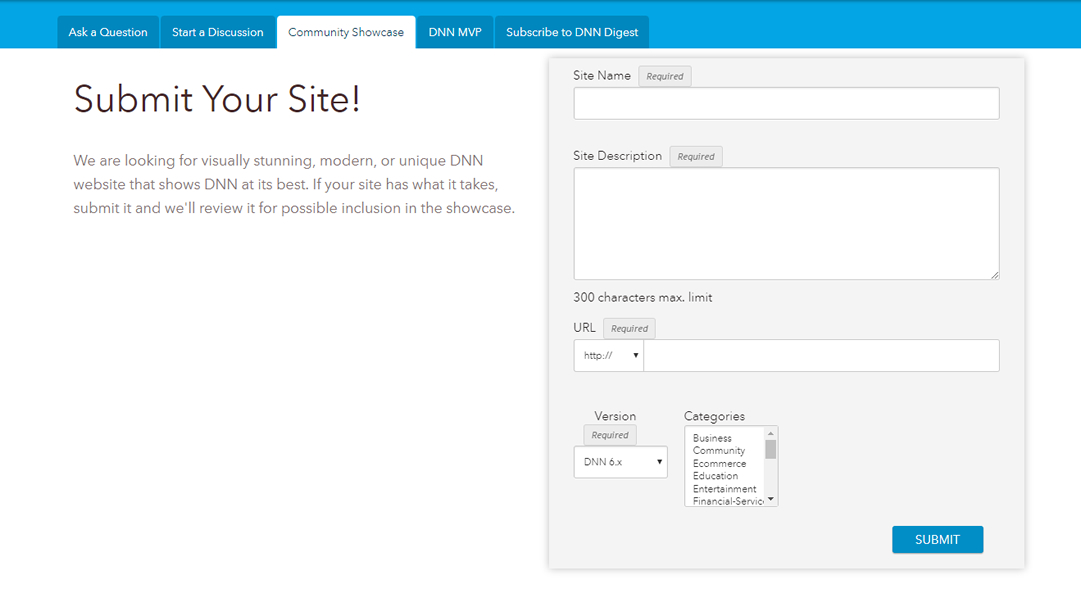Click the Site Name text field
The height and width of the screenshot is (594, 1081).
(786, 103)
